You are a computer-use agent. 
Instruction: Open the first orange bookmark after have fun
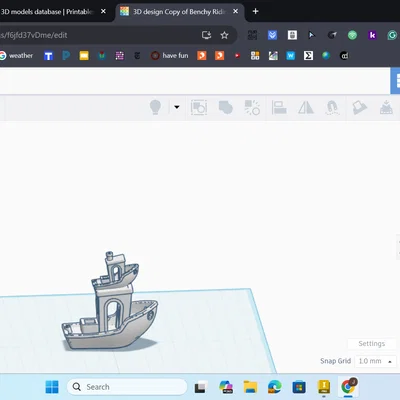(202, 56)
